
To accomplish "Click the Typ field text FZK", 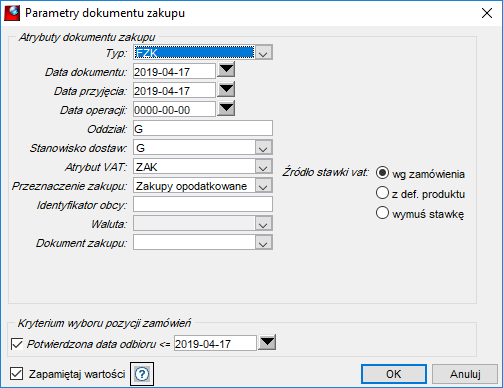I will [146, 53].
